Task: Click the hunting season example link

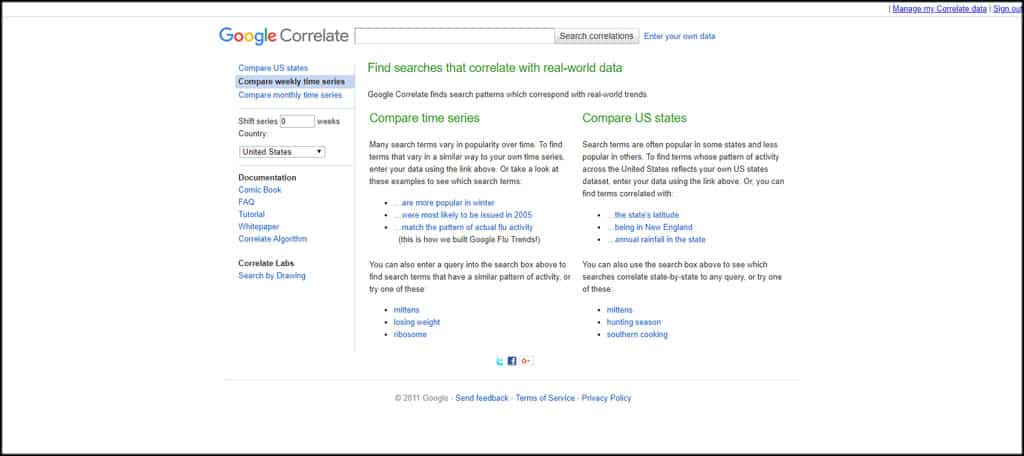Action: (x=633, y=323)
